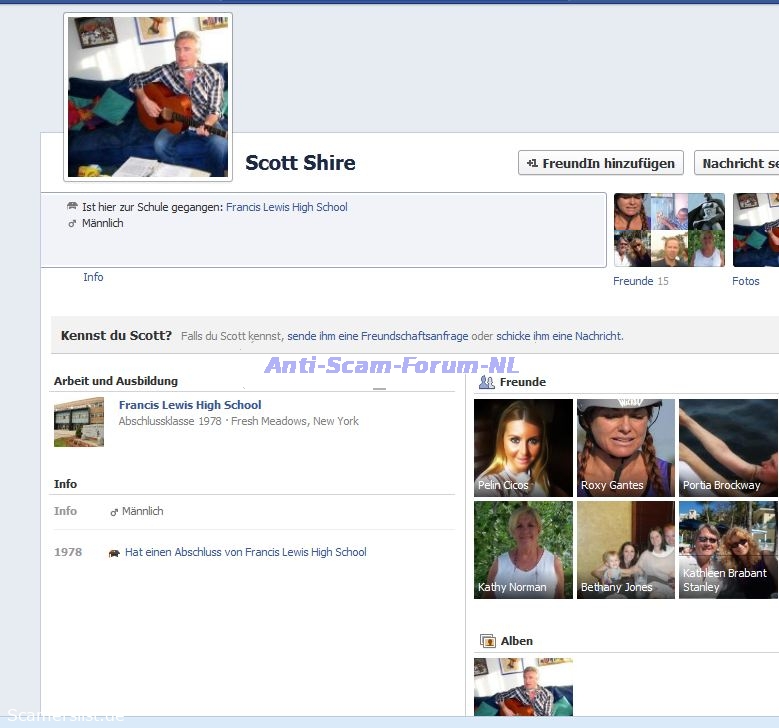
Task: Select Portia Brockway friend thumbnail
Action: 728,447
